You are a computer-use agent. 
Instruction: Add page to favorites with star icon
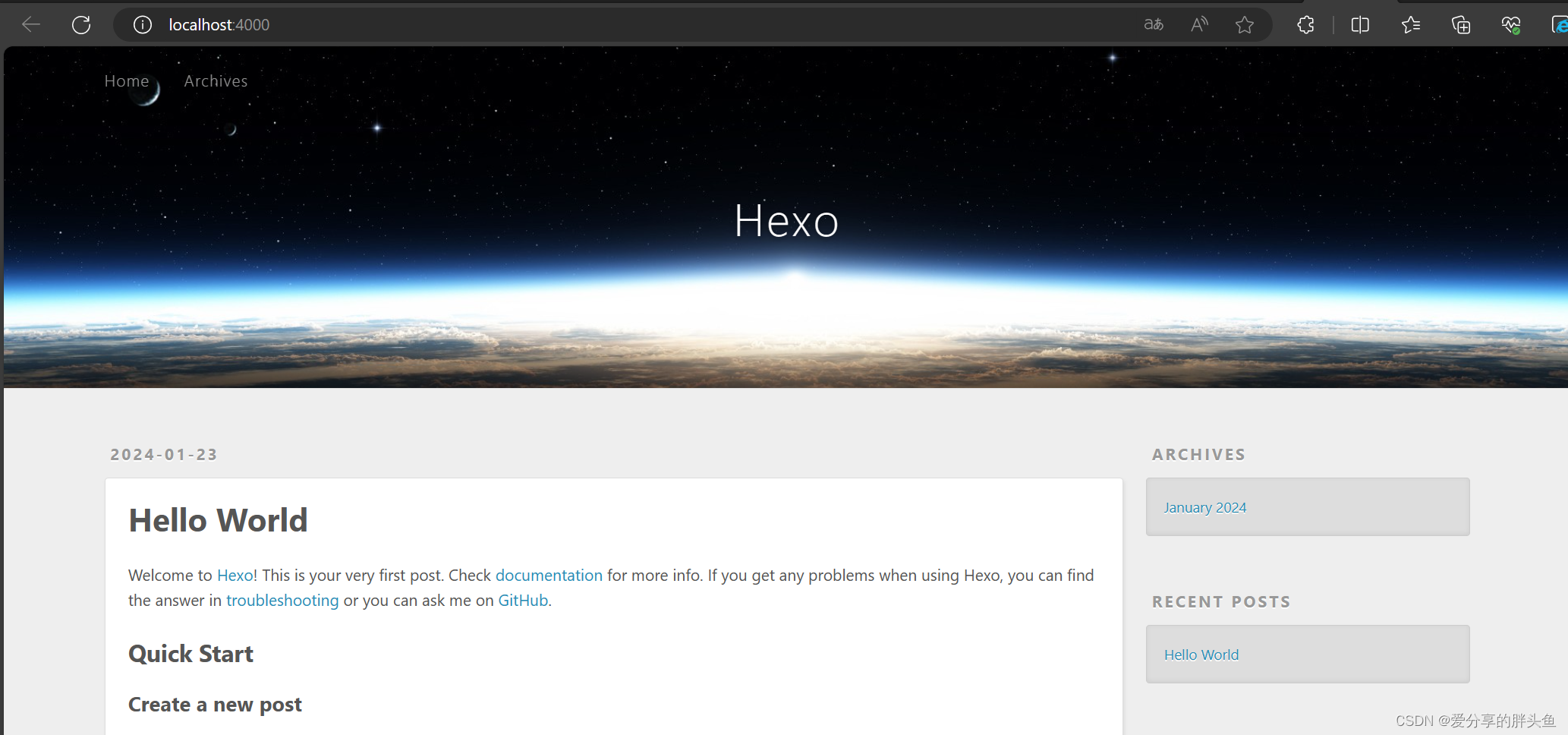(1245, 25)
